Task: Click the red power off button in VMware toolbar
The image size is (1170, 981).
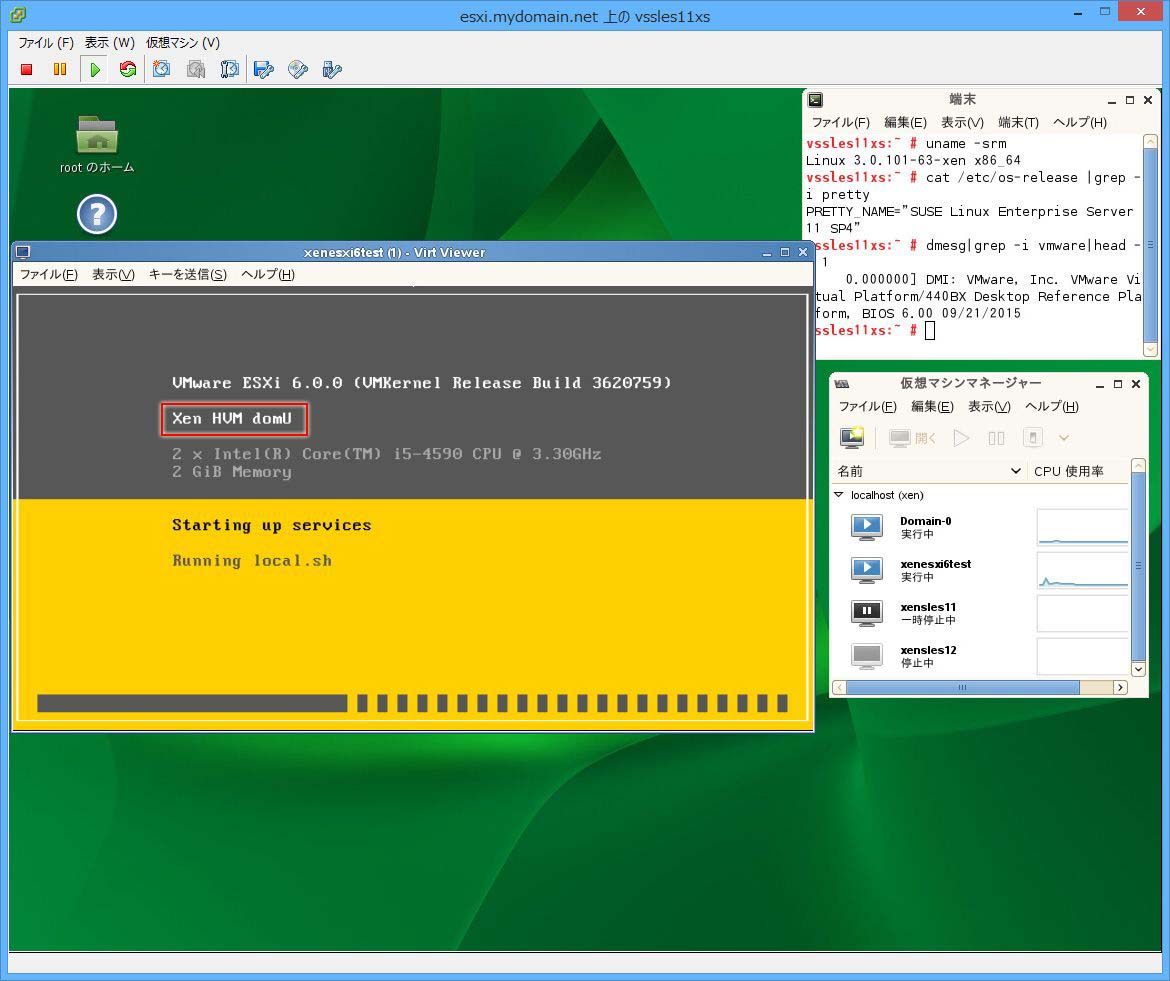Action: coord(27,69)
